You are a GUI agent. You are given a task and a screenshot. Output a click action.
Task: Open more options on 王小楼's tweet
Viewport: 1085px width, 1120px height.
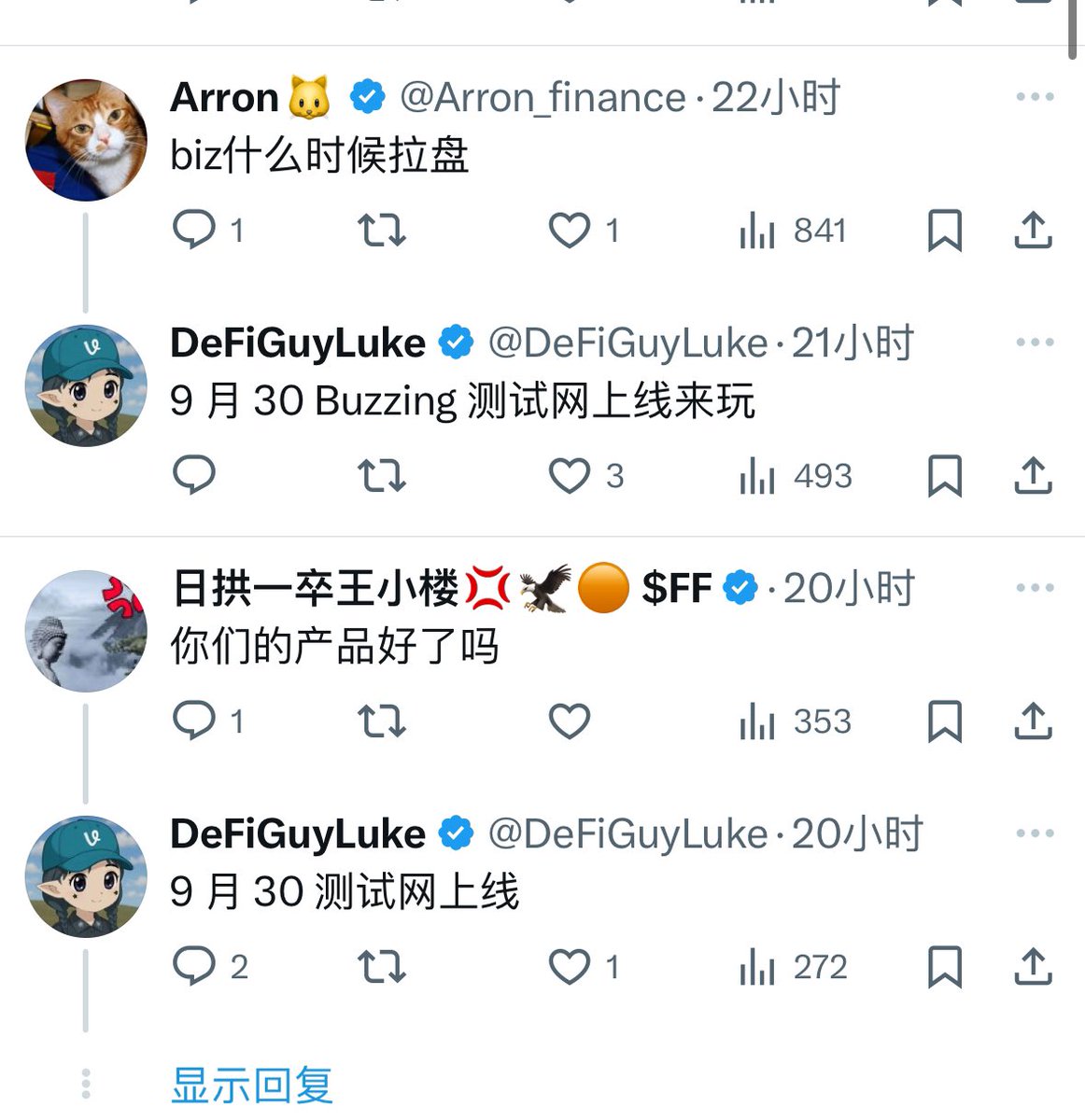tap(1035, 588)
